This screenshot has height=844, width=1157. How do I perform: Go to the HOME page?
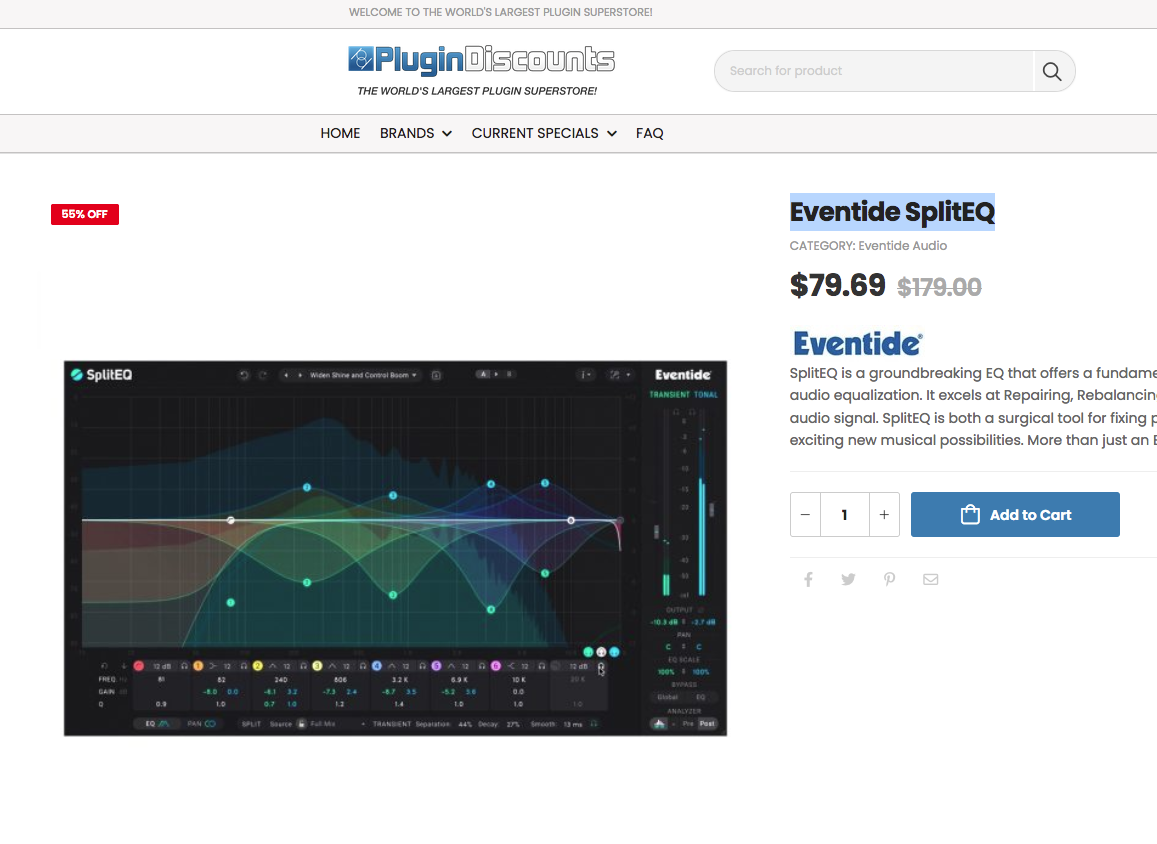340,134
